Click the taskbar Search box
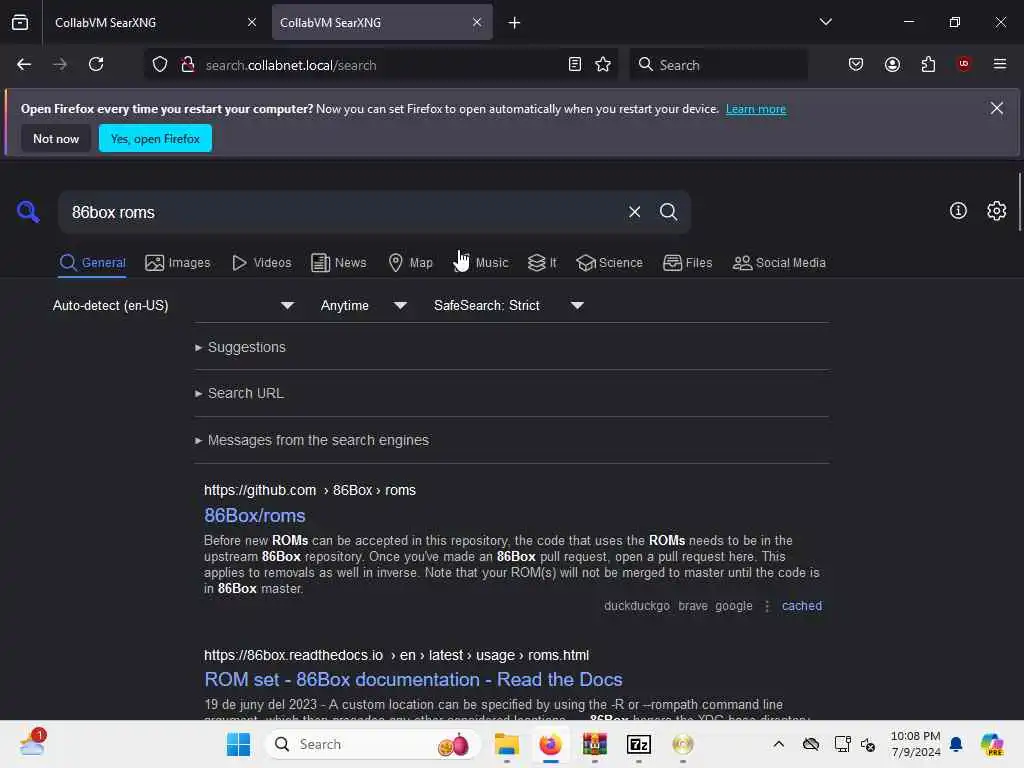Screen dimensions: 1024x768 click(x=373, y=744)
